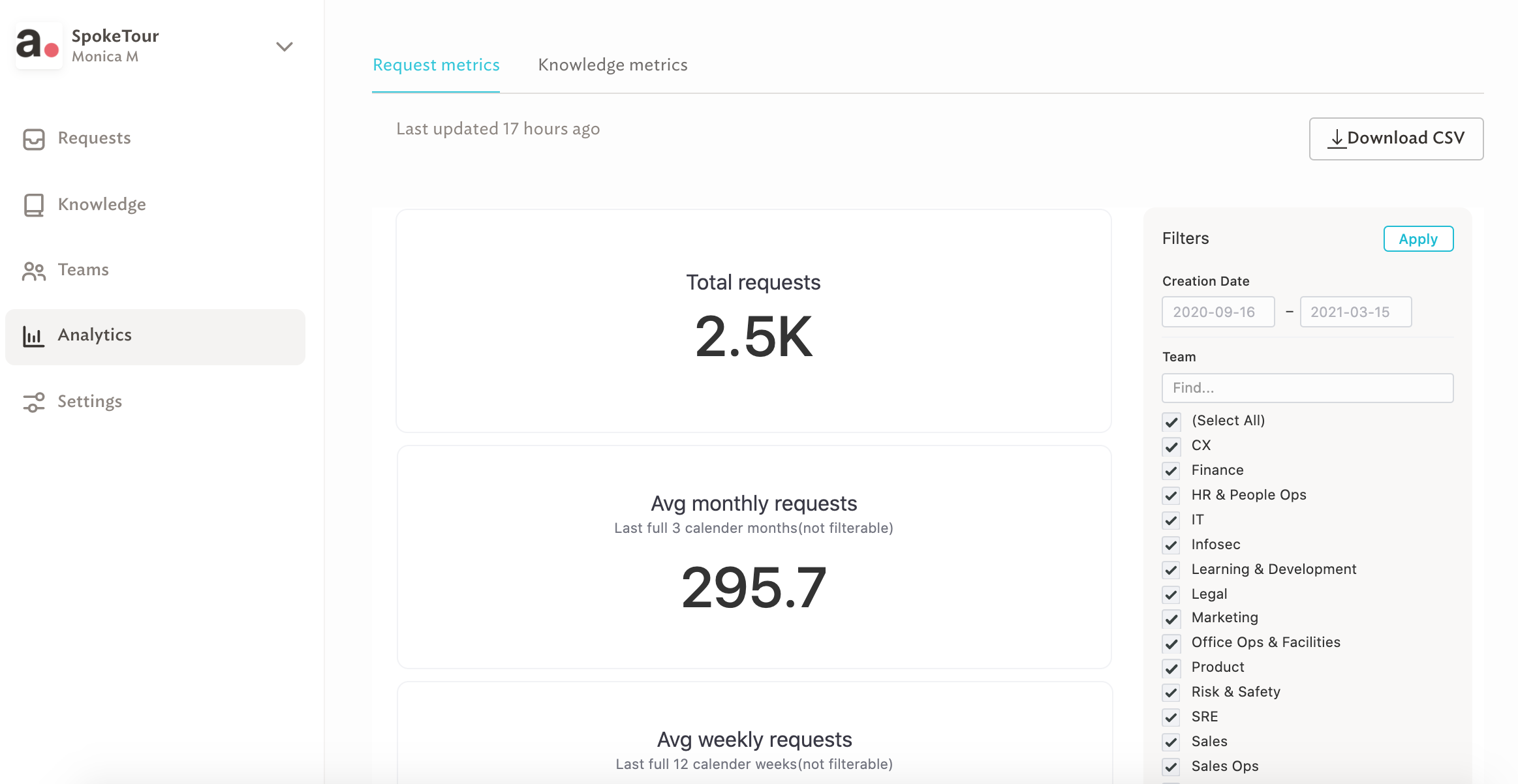Toggle the HR & People Ops checkbox

click(1171, 496)
